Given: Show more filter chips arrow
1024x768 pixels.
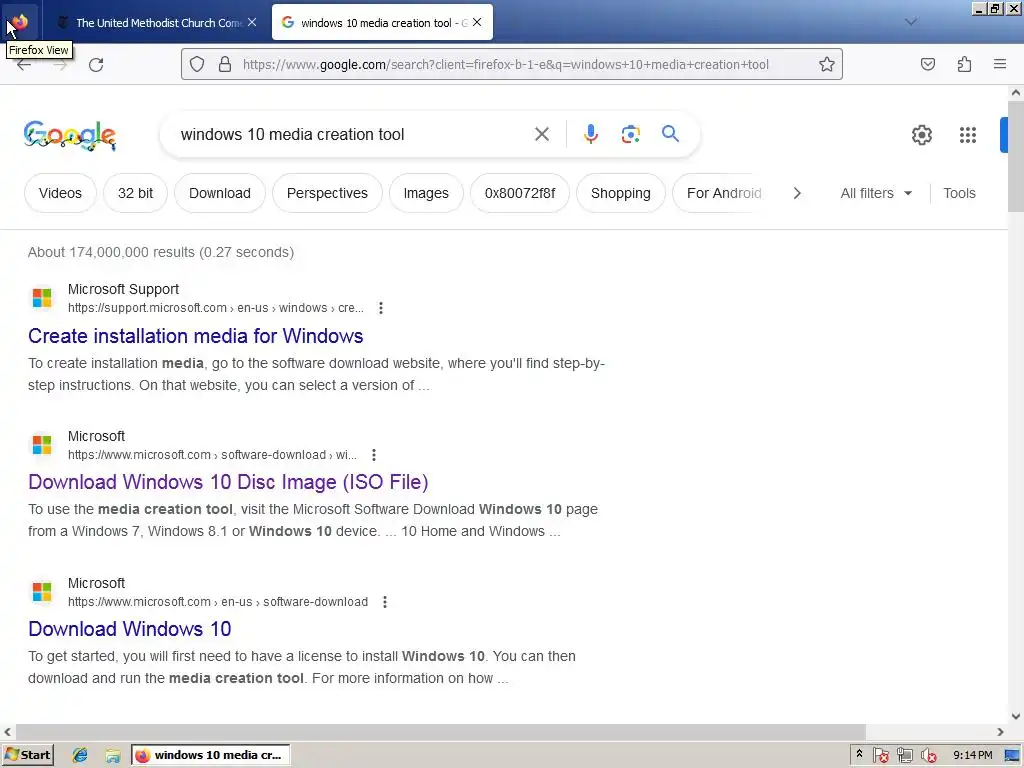Looking at the screenshot, I should tap(797, 193).
